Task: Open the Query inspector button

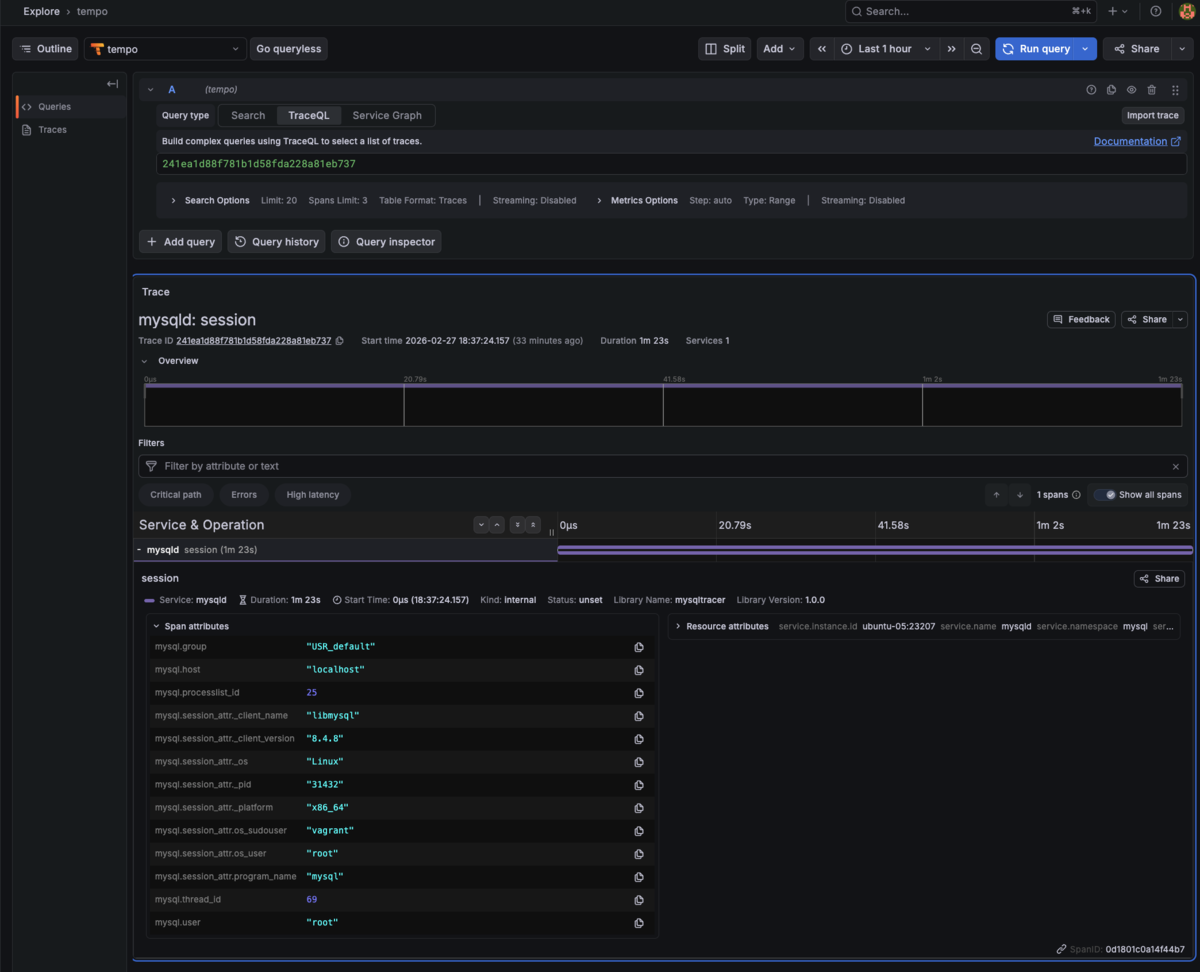Action: [386, 242]
